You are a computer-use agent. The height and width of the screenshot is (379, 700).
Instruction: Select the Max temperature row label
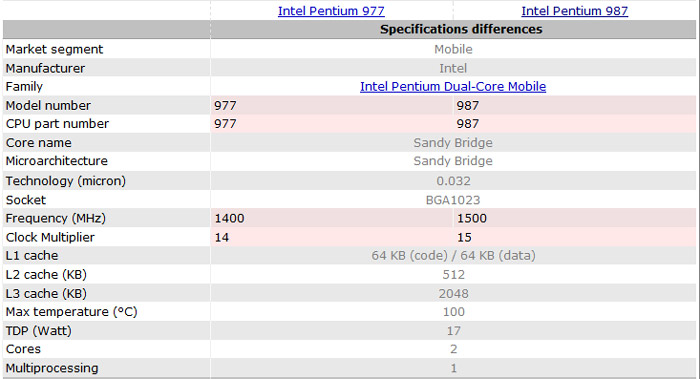tap(71, 312)
